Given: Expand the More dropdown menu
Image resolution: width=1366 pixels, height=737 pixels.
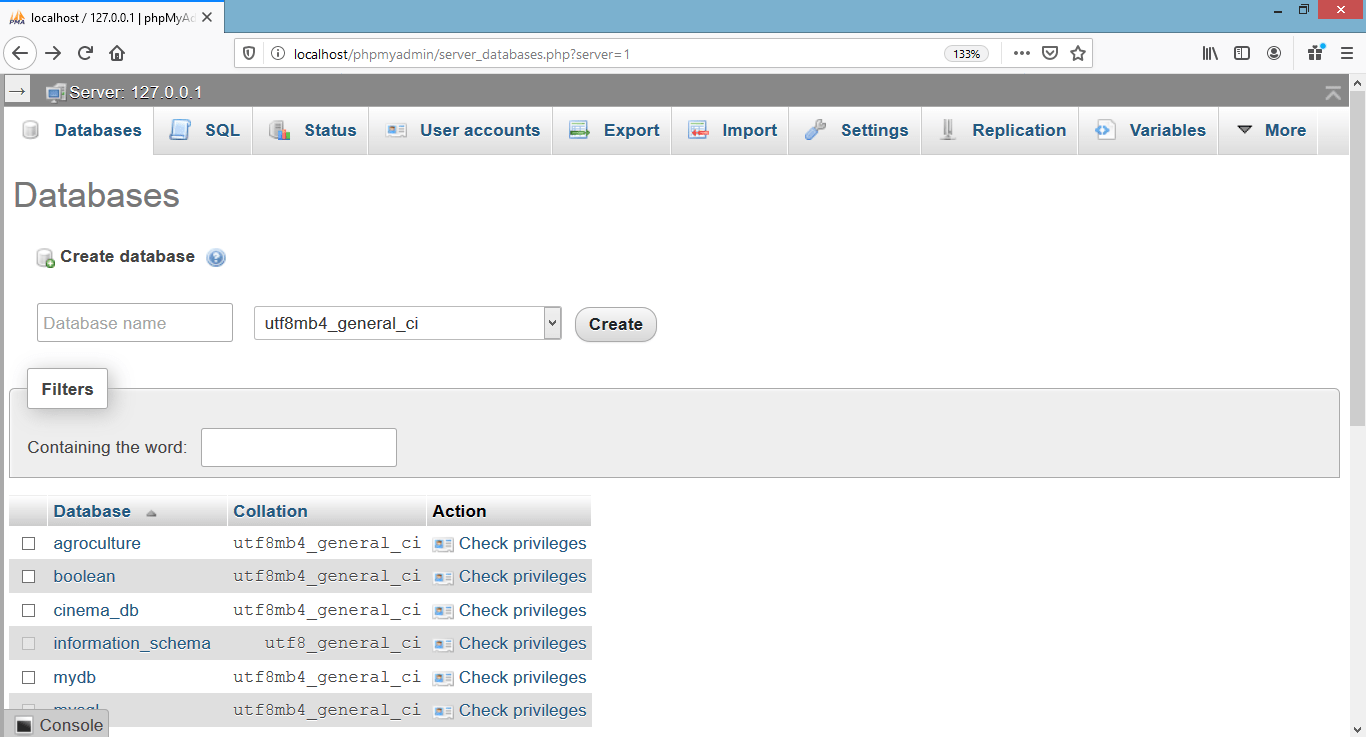Looking at the screenshot, I should [1270, 130].
